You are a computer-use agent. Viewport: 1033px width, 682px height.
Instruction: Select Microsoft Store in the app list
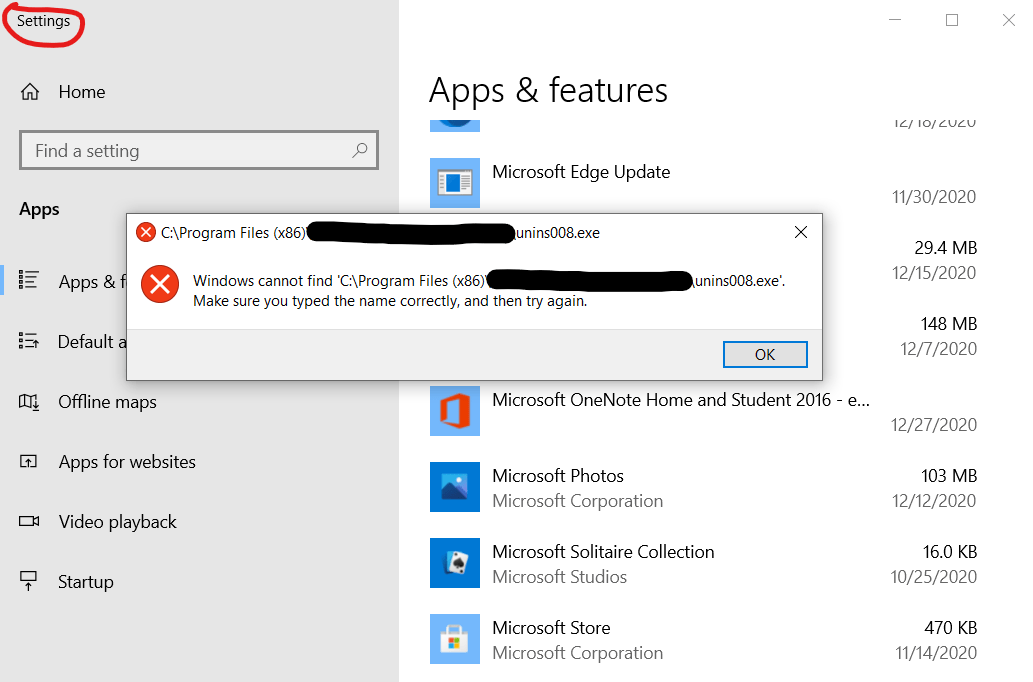pyautogui.click(x=704, y=639)
